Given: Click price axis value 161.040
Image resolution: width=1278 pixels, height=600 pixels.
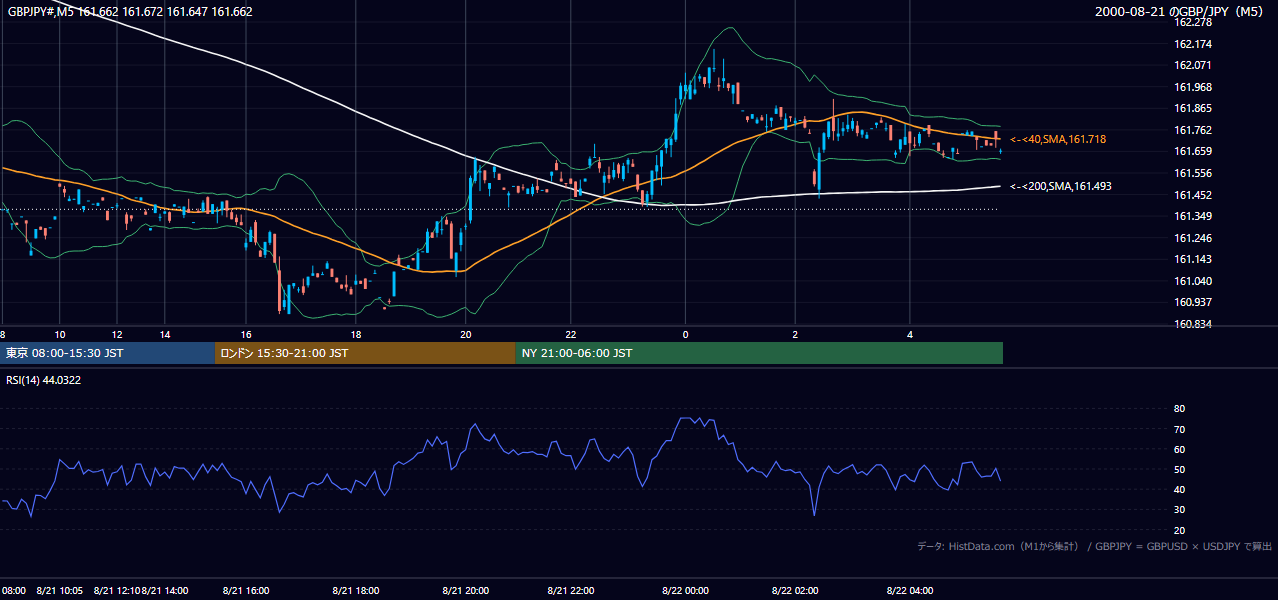Looking at the screenshot, I should (1192, 281).
